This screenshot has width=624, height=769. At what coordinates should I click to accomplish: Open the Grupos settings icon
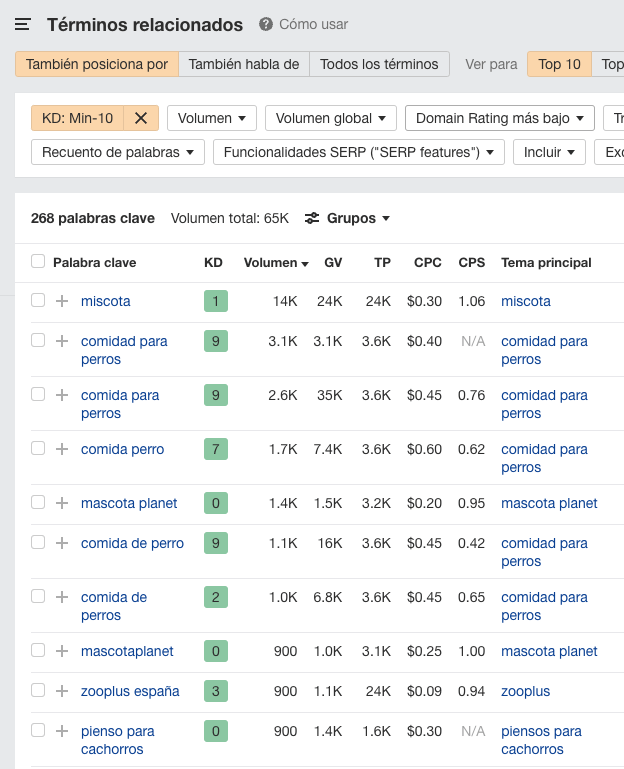tap(312, 218)
